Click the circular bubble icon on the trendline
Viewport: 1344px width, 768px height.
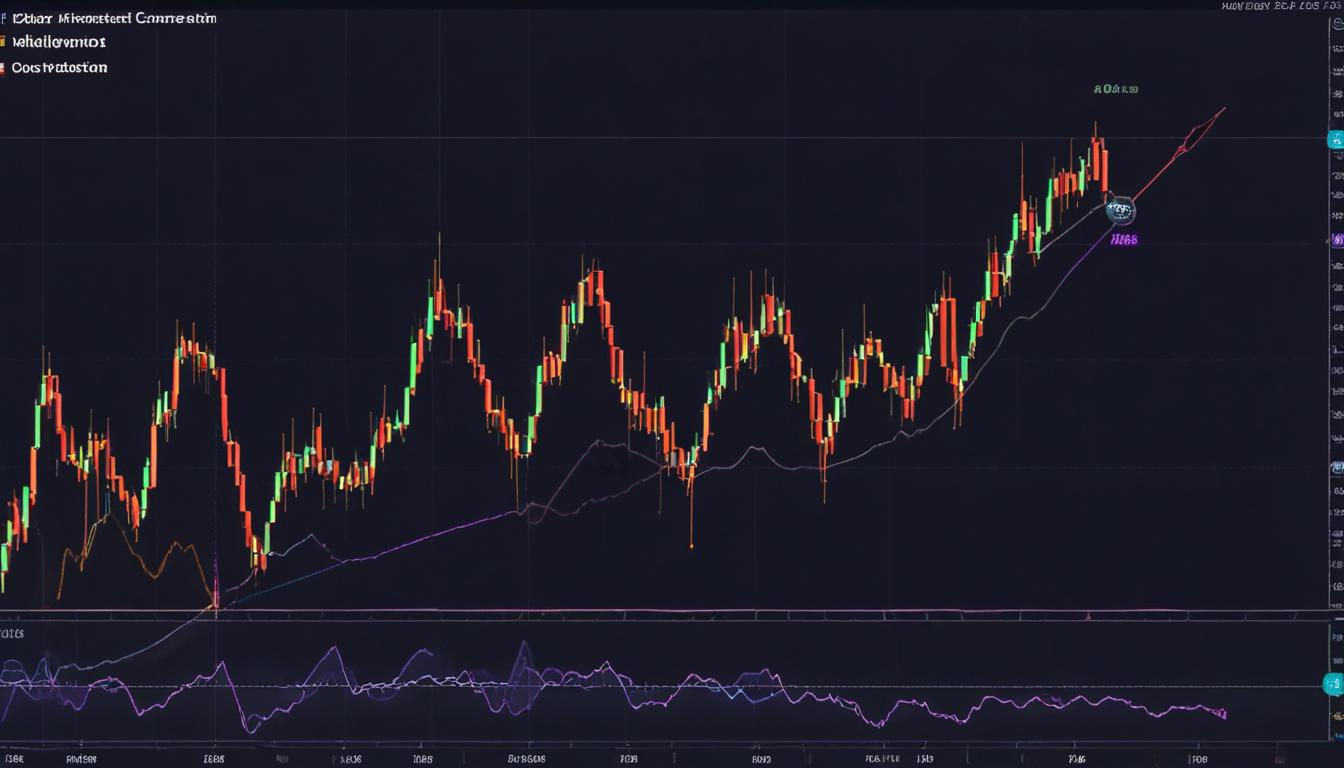[1120, 211]
